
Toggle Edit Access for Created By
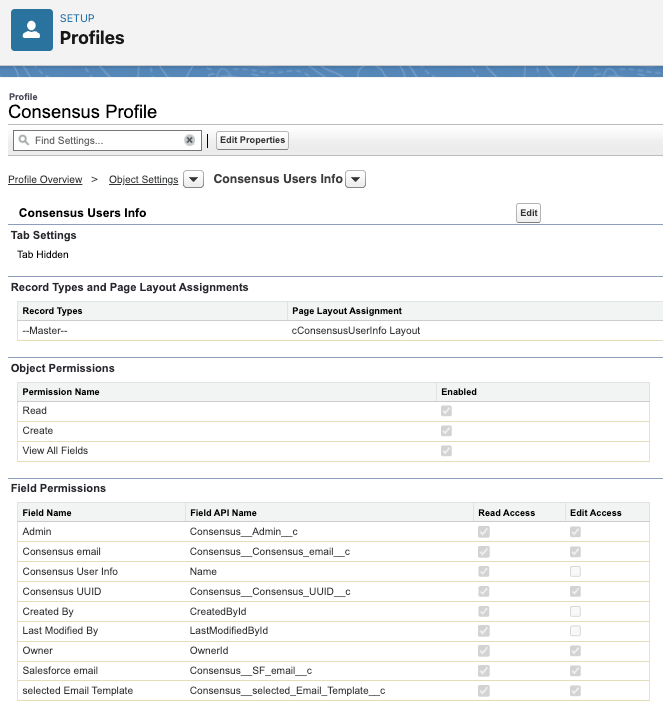(x=575, y=611)
